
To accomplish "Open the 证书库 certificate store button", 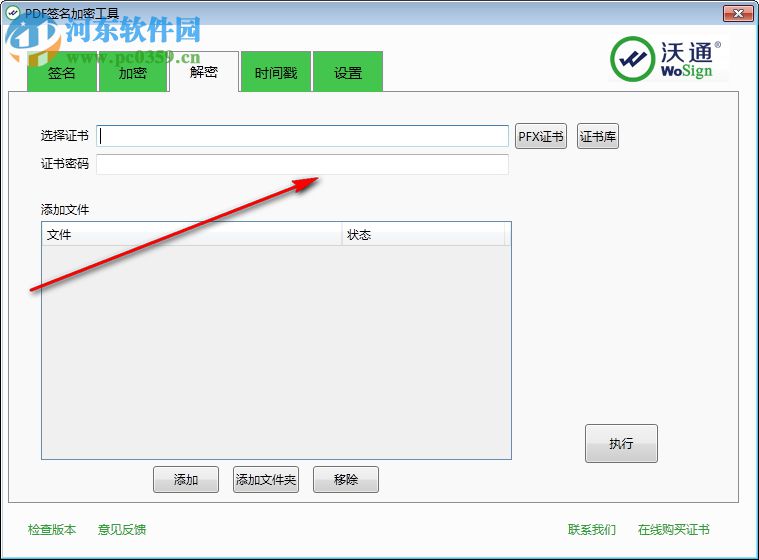I will (x=598, y=136).
